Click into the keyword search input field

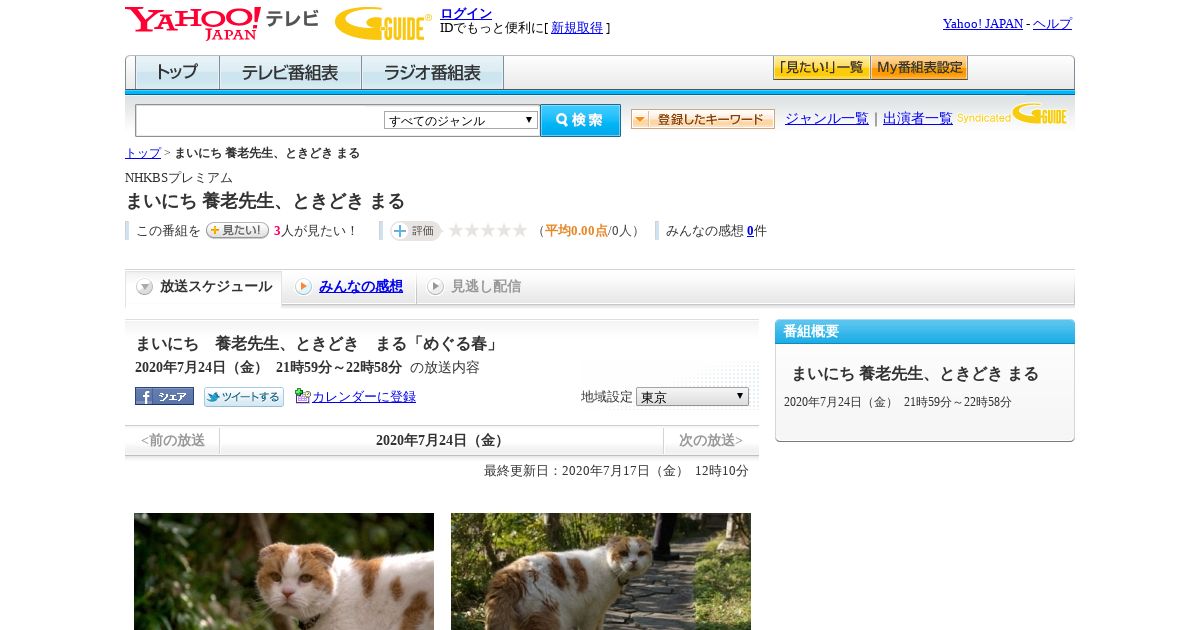coord(260,120)
